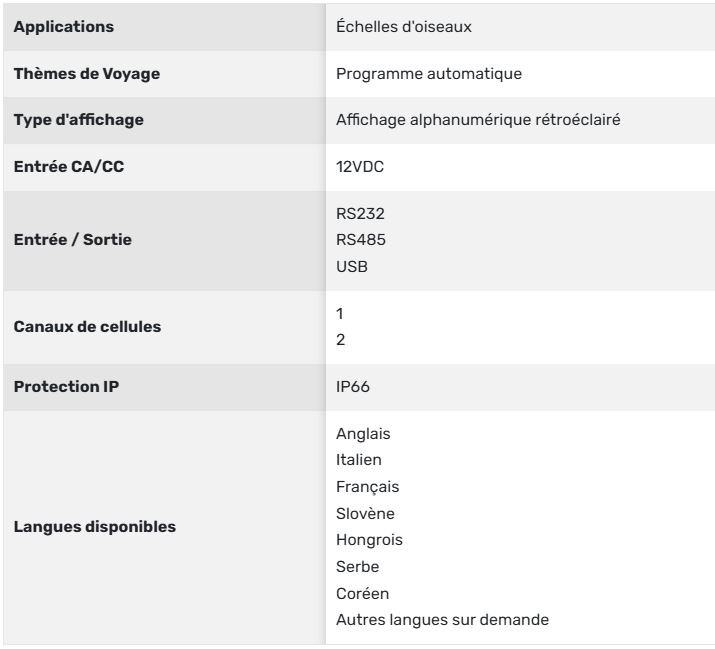Select the RS232 entry
Image resolution: width=715 pixels, height=649 pixels.
[360, 213]
